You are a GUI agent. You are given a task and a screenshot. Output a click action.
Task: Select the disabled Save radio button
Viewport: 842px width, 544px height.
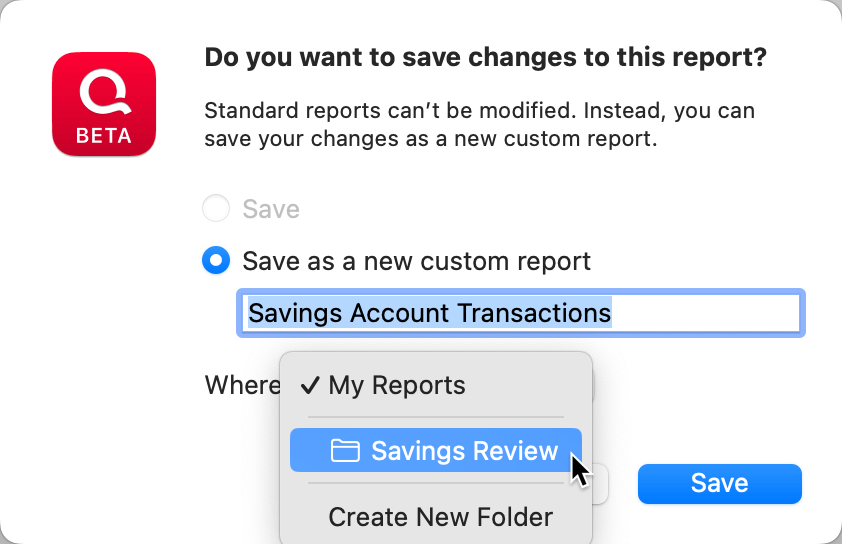216,209
